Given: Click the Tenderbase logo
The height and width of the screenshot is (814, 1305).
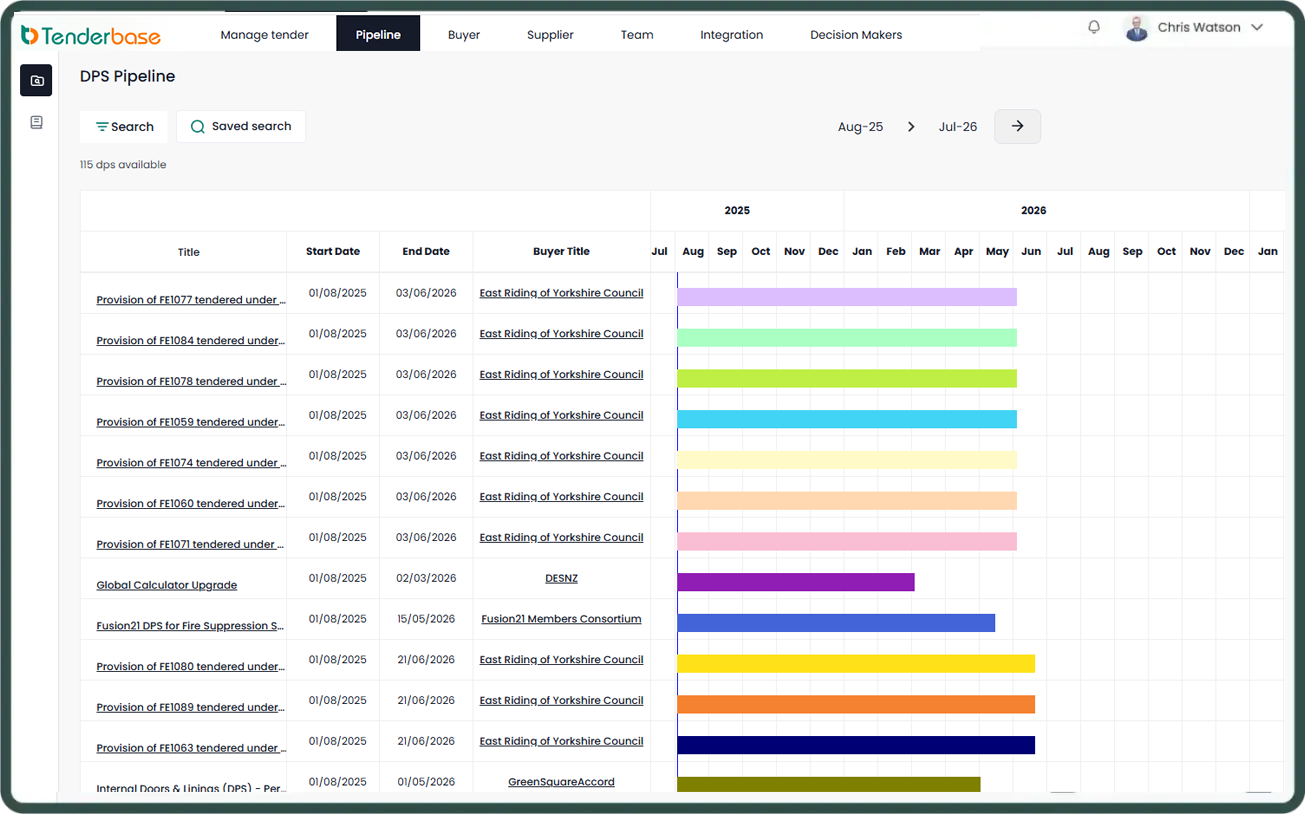Looking at the screenshot, I should [91, 35].
